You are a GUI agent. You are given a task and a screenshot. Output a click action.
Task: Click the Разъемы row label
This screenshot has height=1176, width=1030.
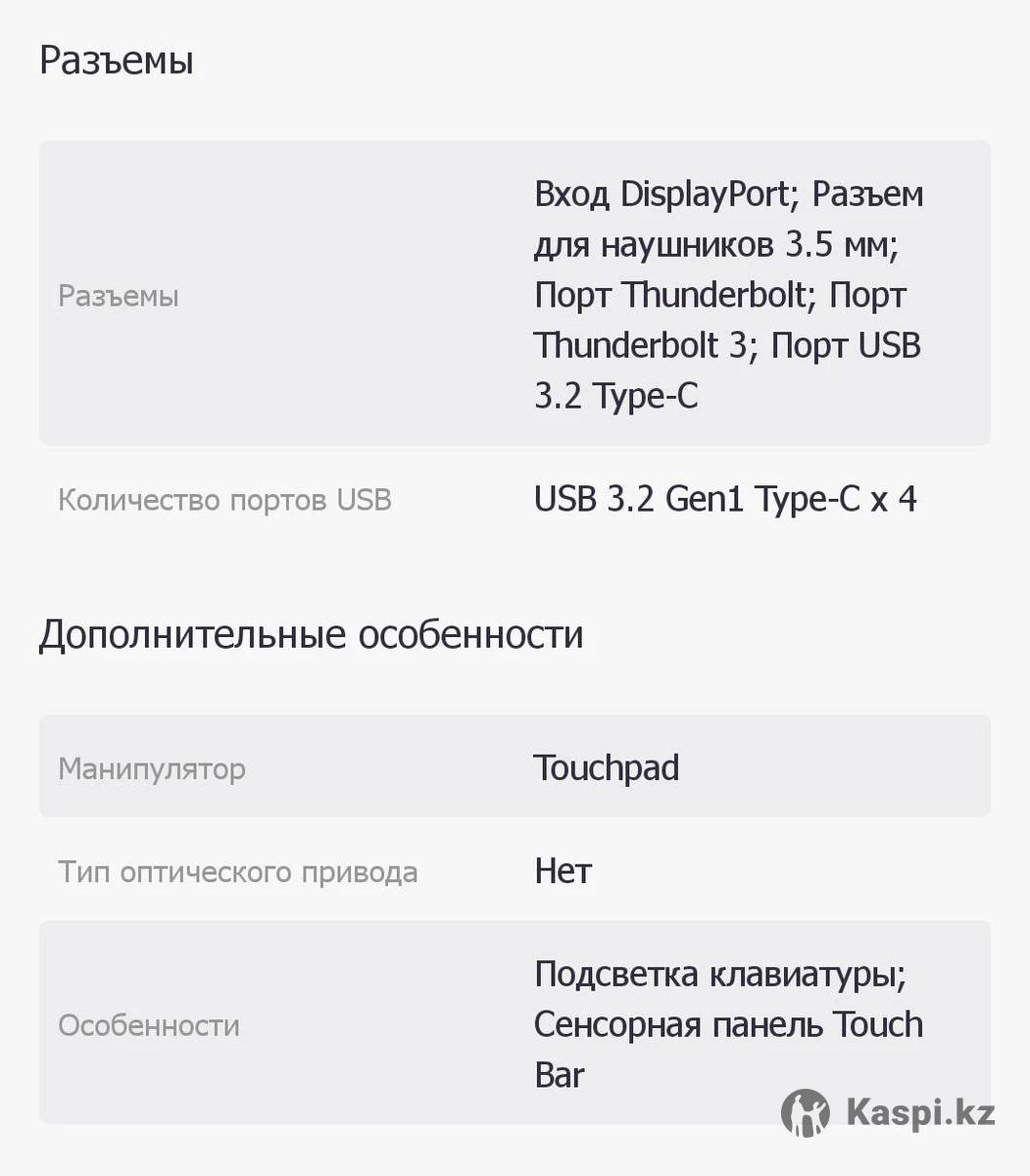119,296
